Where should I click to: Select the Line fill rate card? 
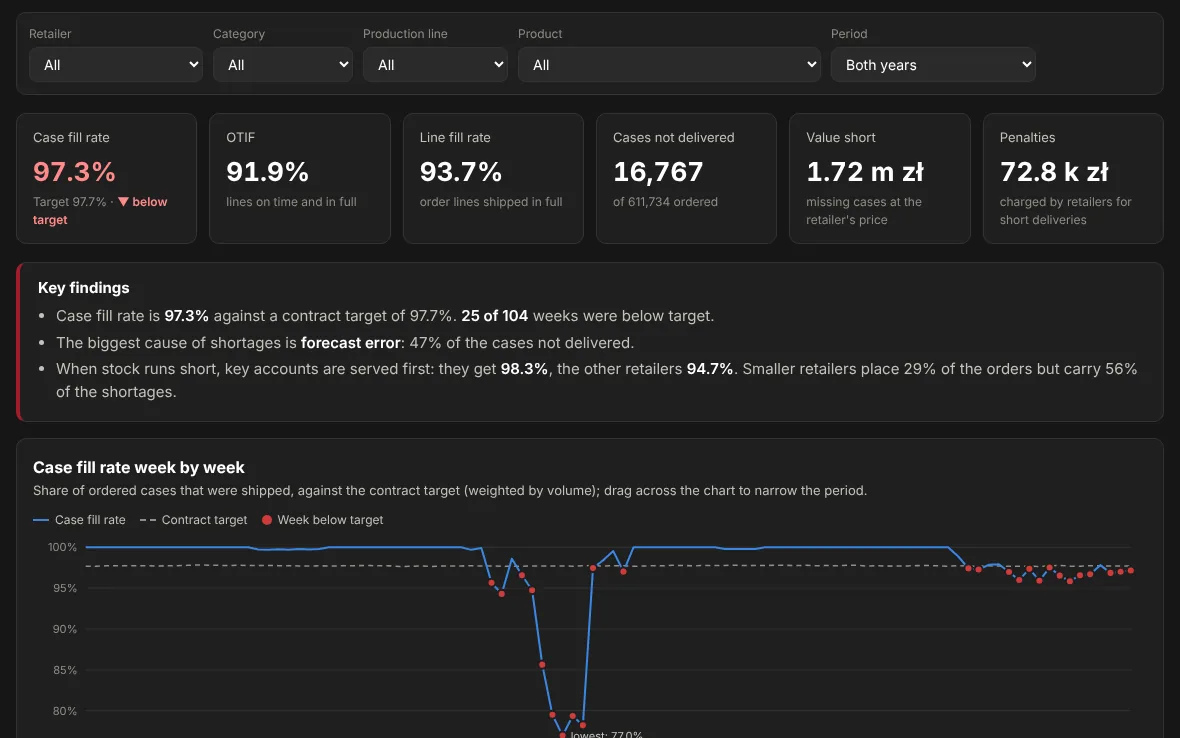[493, 178]
